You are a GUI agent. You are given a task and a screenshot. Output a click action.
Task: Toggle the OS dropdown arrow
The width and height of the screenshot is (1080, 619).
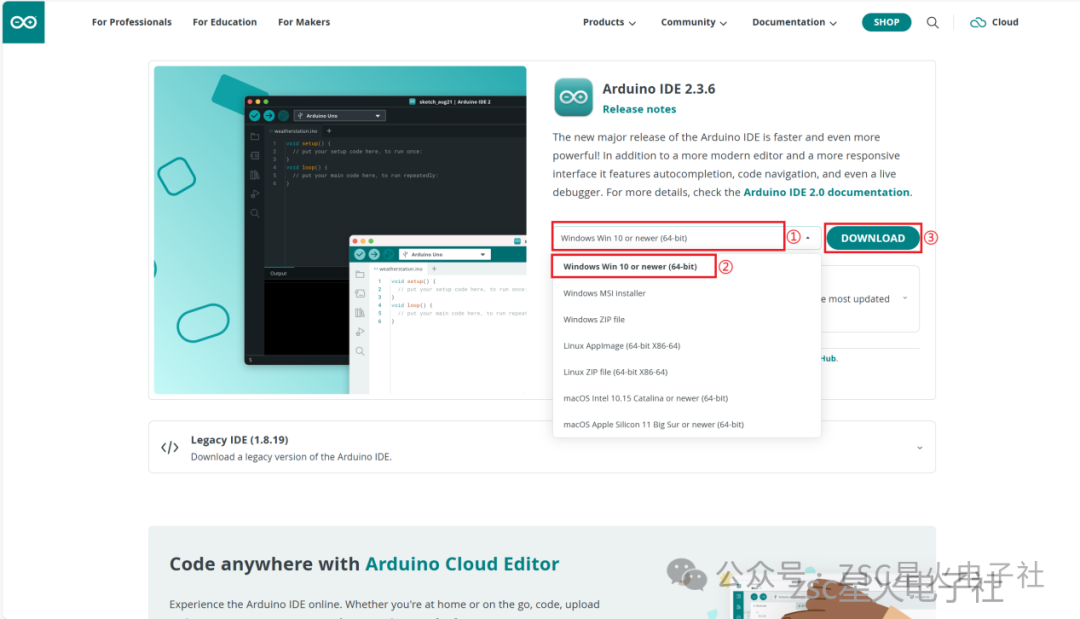click(x=808, y=238)
